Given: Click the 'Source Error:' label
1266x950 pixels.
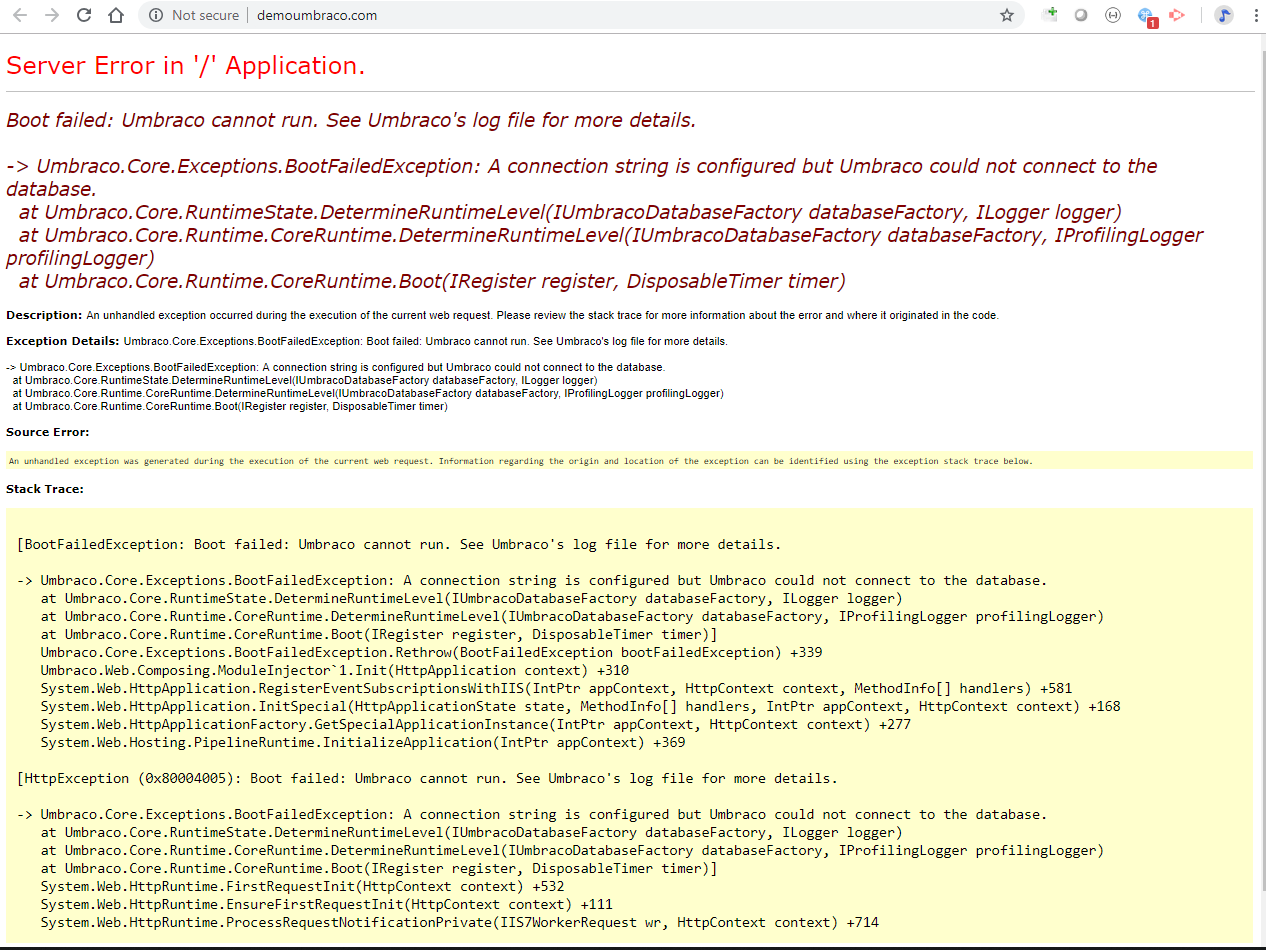Looking at the screenshot, I should (x=48, y=432).
